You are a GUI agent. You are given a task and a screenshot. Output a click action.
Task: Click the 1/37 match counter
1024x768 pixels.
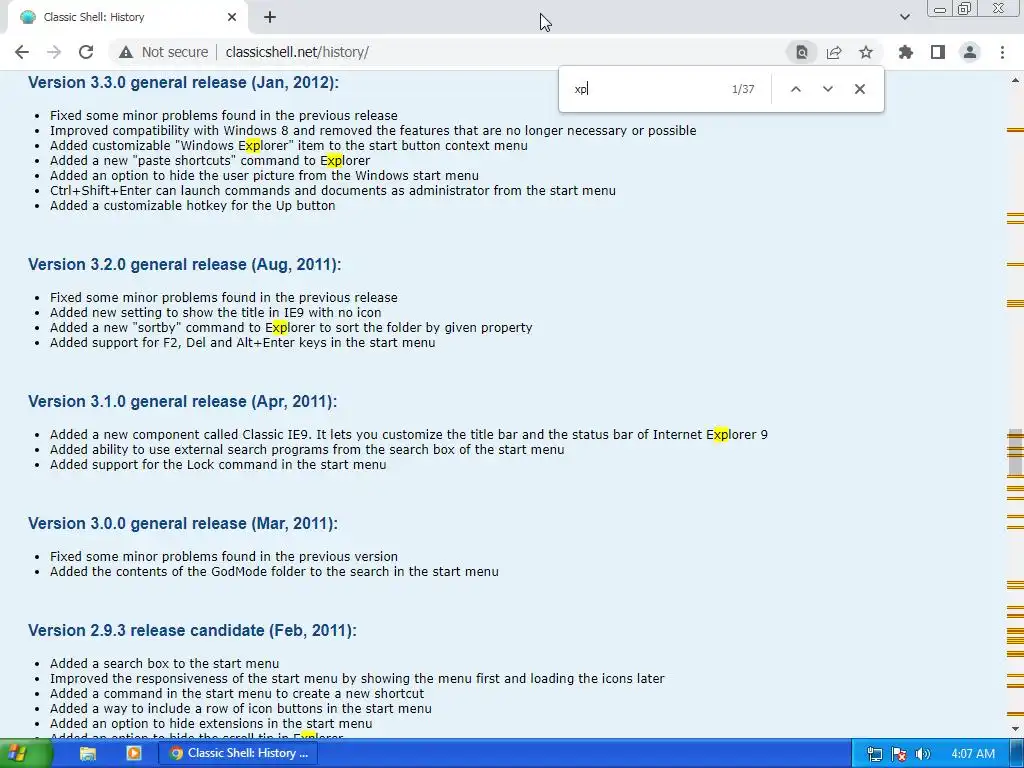click(x=743, y=89)
